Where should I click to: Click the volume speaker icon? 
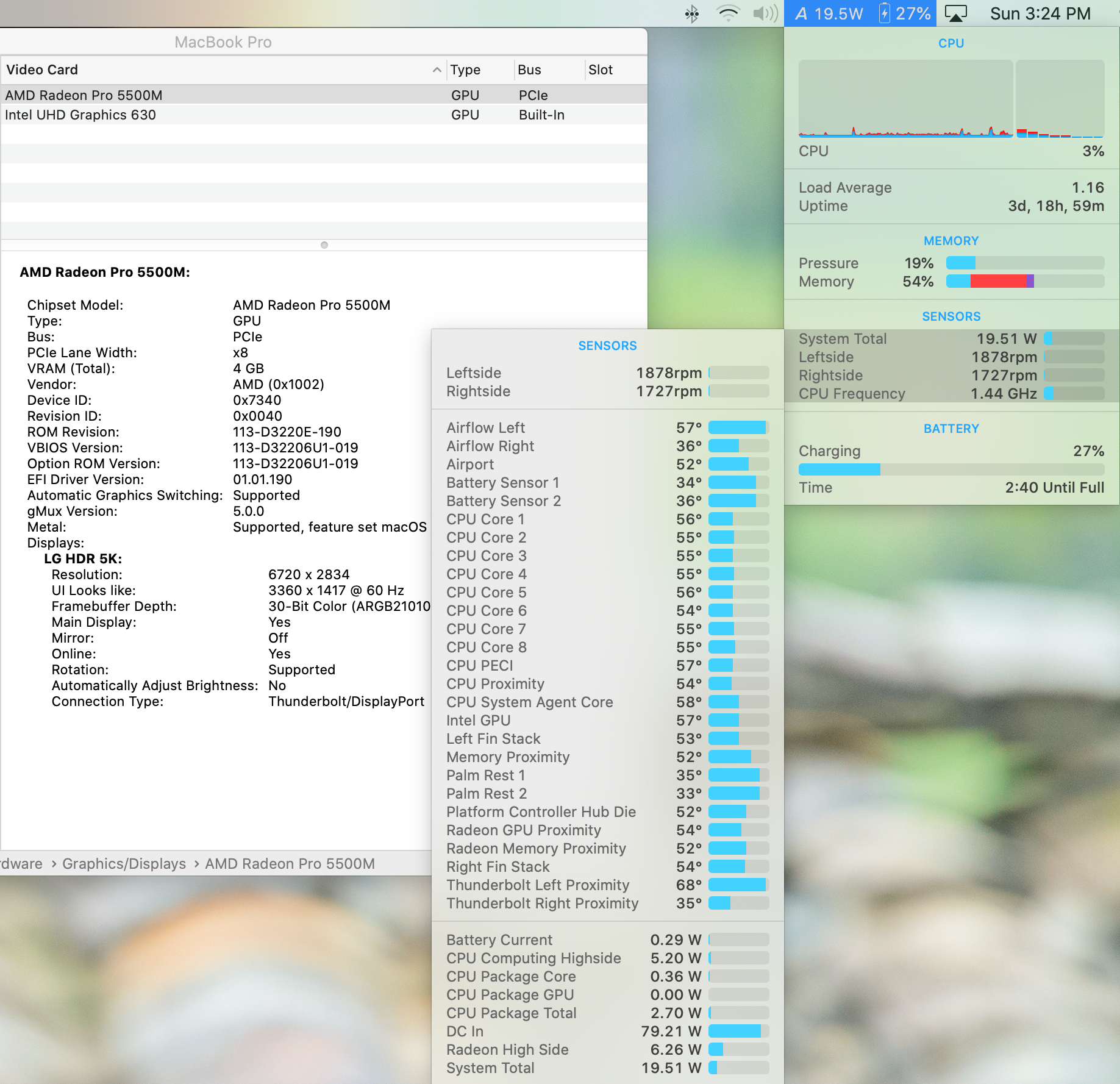765,13
